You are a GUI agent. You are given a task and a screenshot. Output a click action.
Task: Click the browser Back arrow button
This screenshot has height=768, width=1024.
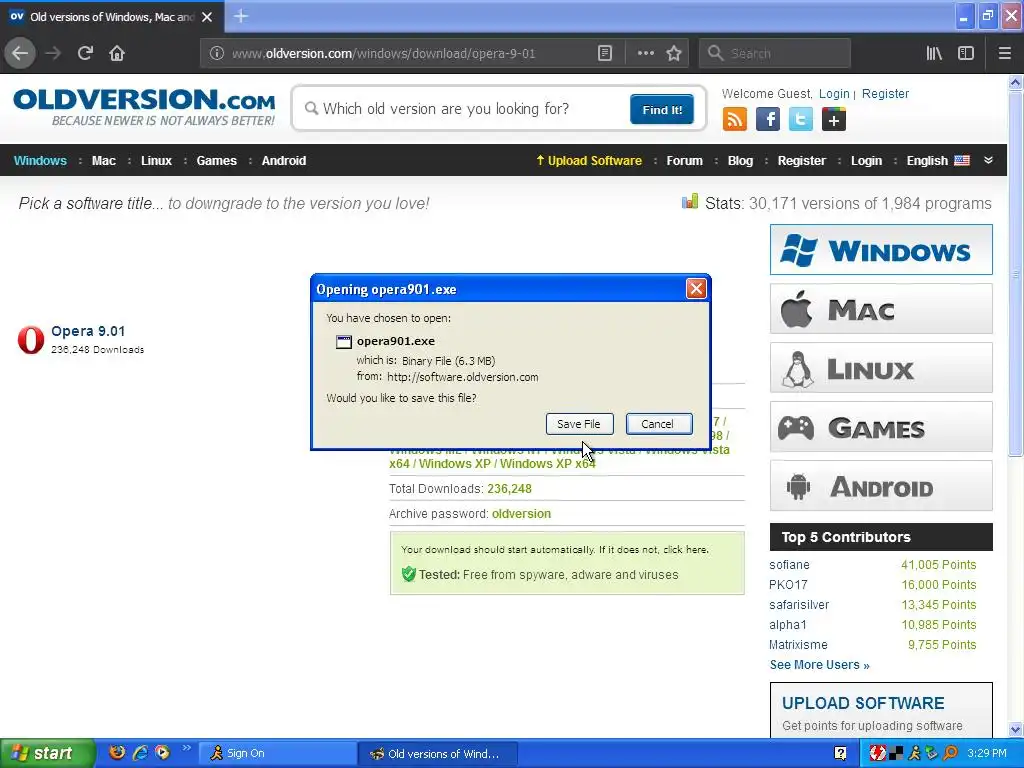tap(20, 53)
